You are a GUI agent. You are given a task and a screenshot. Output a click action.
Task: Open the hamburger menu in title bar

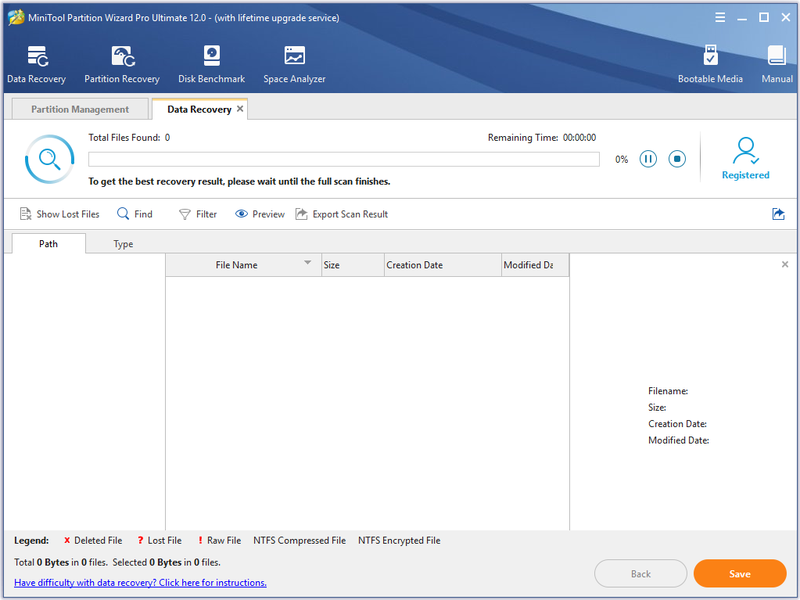point(720,18)
